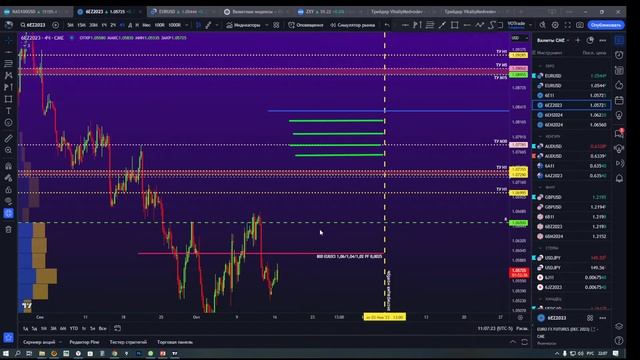Select the Все (All) date range
This screenshot has width=640, height=360.
tap(102, 329)
